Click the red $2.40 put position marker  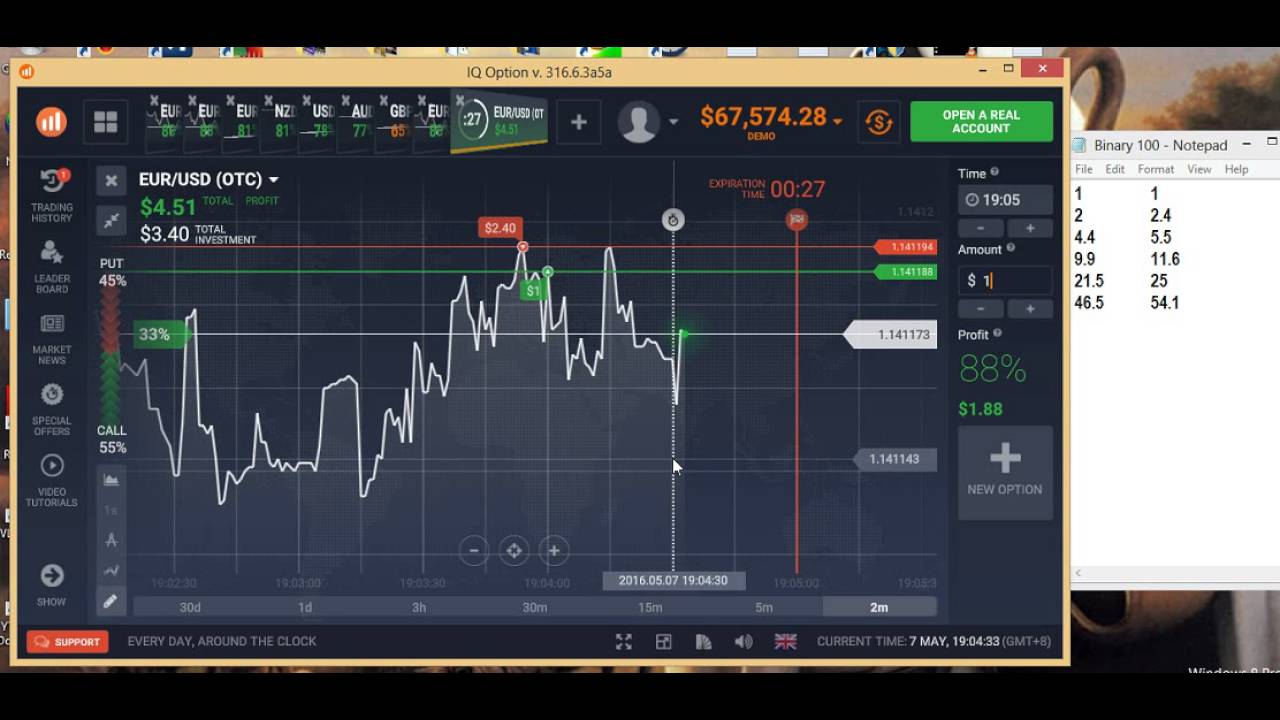tap(500, 228)
